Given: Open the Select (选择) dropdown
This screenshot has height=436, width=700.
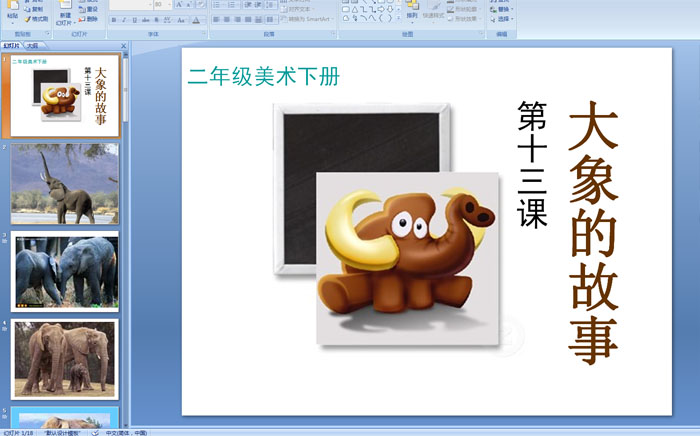Looking at the screenshot, I should [x=502, y=19].
